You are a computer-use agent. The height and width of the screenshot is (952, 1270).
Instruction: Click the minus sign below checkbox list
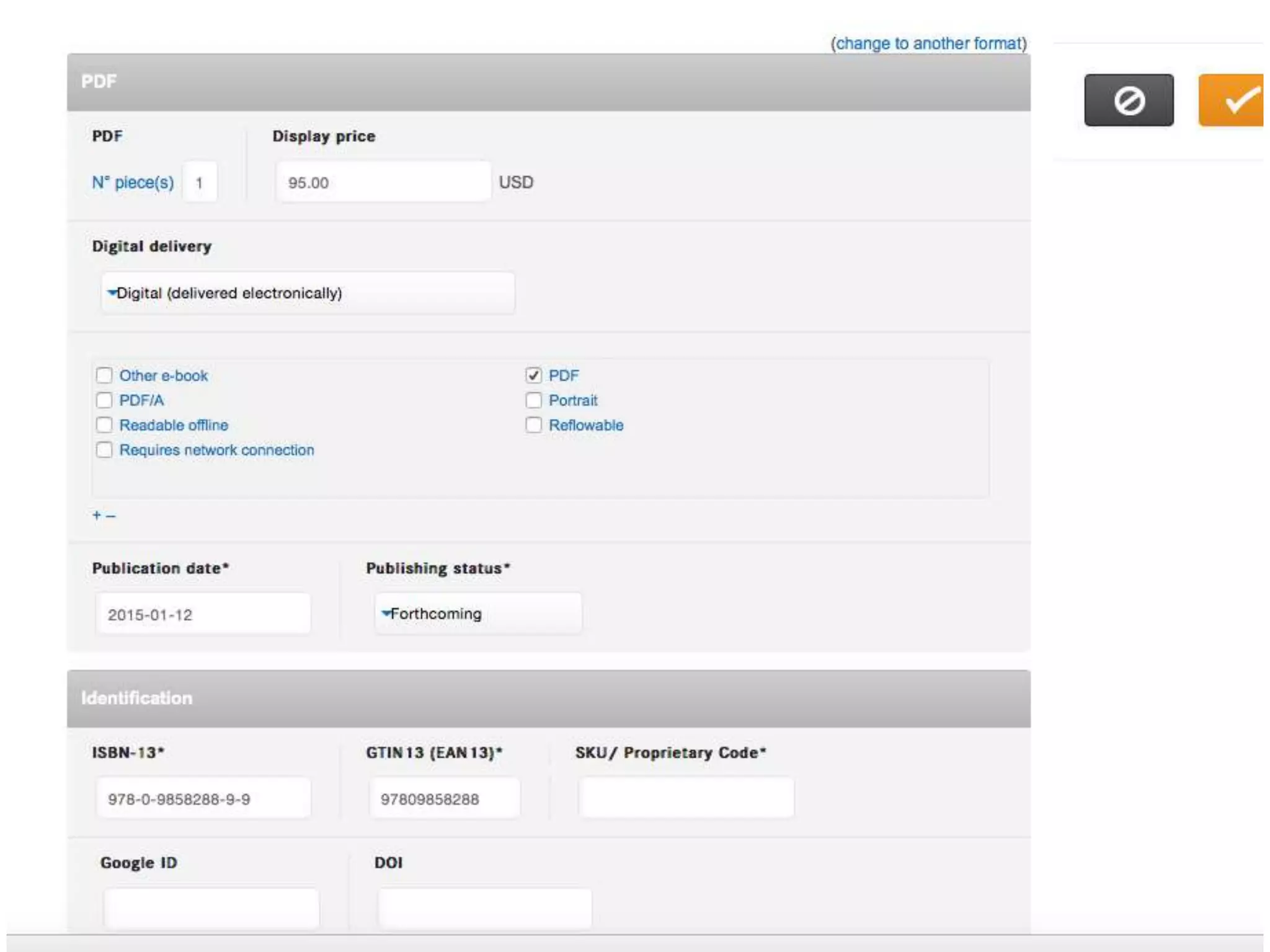coord(110,516)
